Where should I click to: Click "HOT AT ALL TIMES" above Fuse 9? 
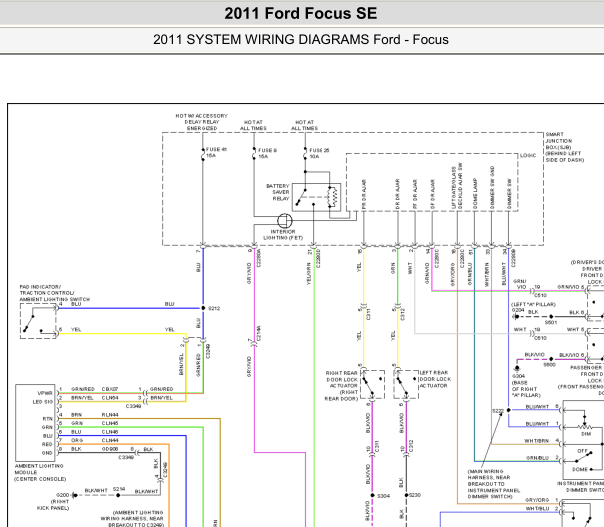tap(253, 125)
